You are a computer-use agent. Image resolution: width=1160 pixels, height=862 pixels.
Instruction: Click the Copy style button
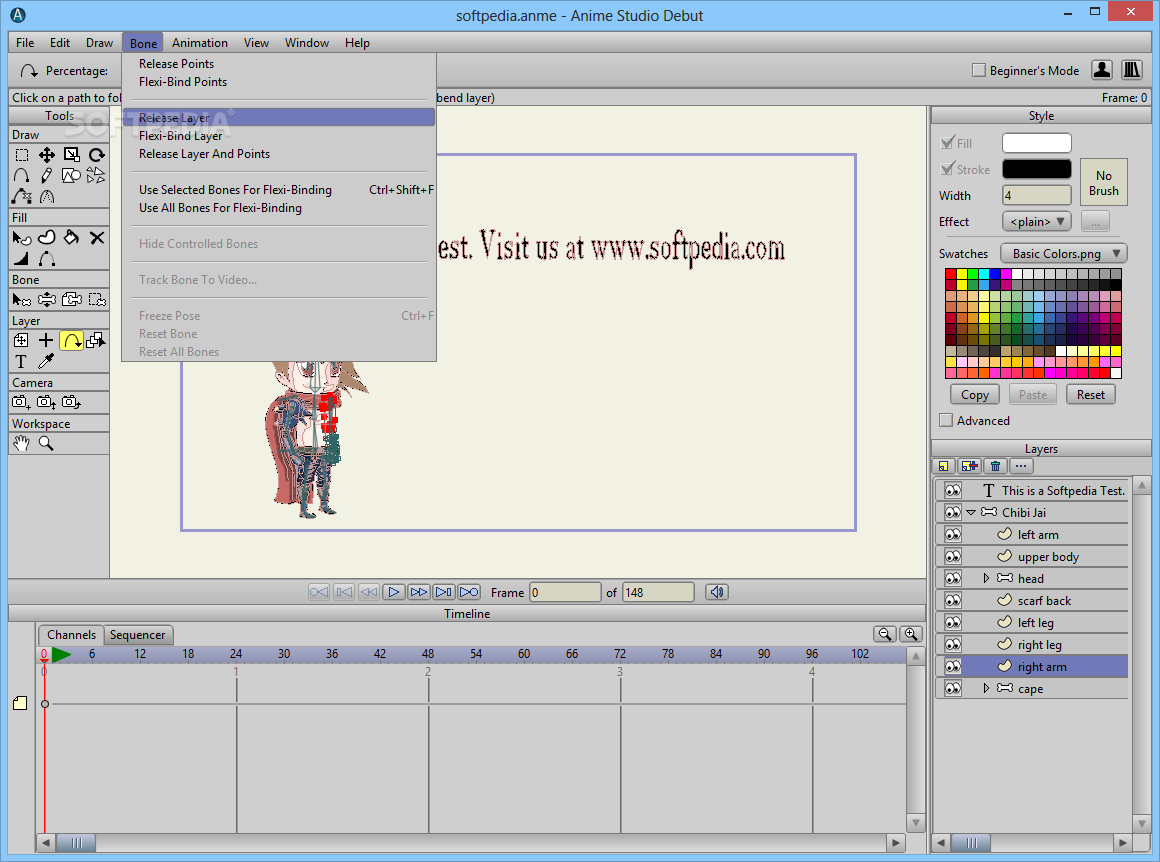tap(974, 395)
